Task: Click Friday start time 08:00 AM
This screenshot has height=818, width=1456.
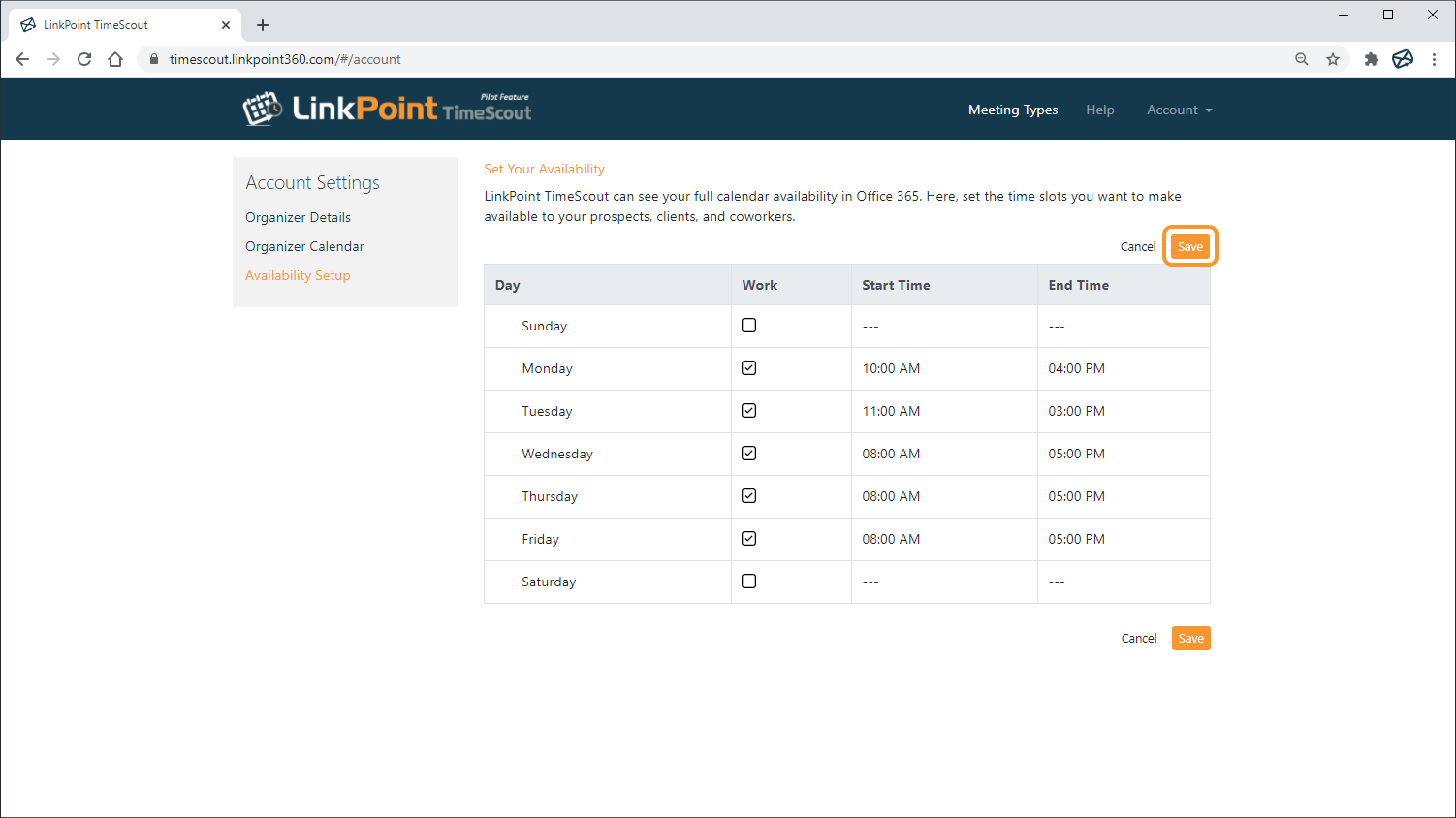Action: [891, 539]
